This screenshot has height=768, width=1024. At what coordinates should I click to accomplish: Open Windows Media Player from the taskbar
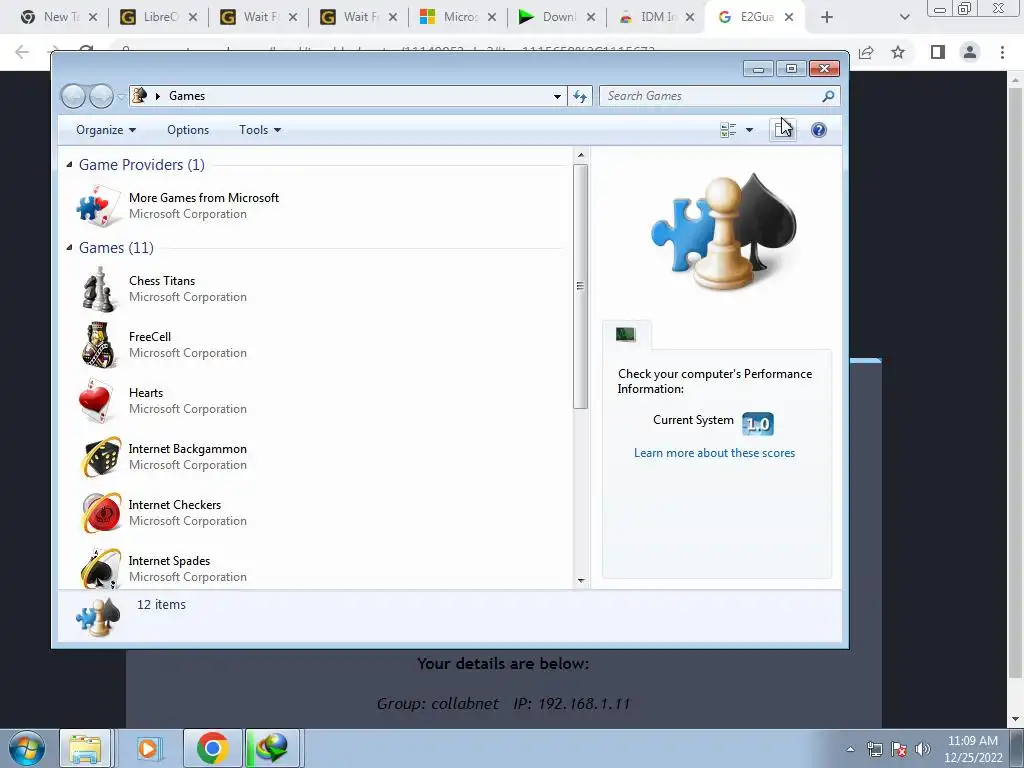point(148,748)
